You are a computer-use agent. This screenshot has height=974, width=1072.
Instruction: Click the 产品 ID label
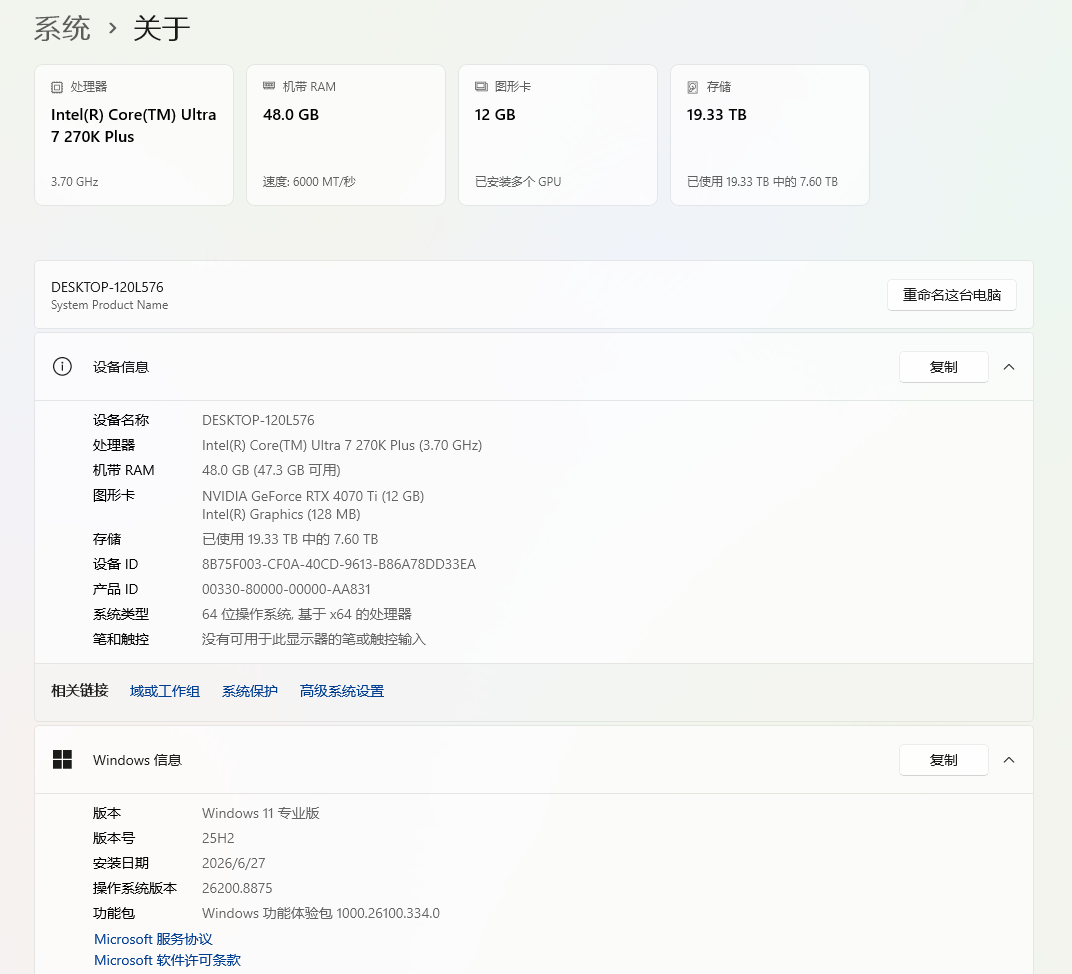coord(116,589)
